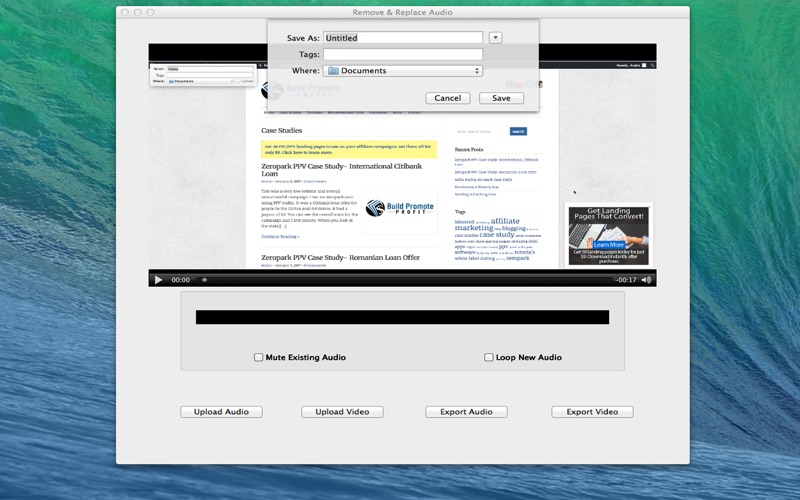This screenshot has width=800, height=500.
Task: Click the volume speaker icon
Action: point(646,280)
